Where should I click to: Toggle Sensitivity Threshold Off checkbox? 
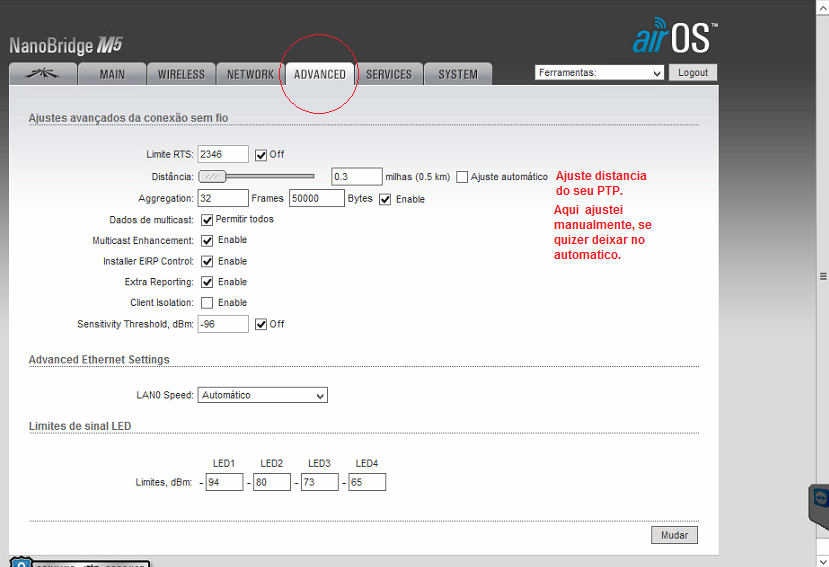pos(261,324)
